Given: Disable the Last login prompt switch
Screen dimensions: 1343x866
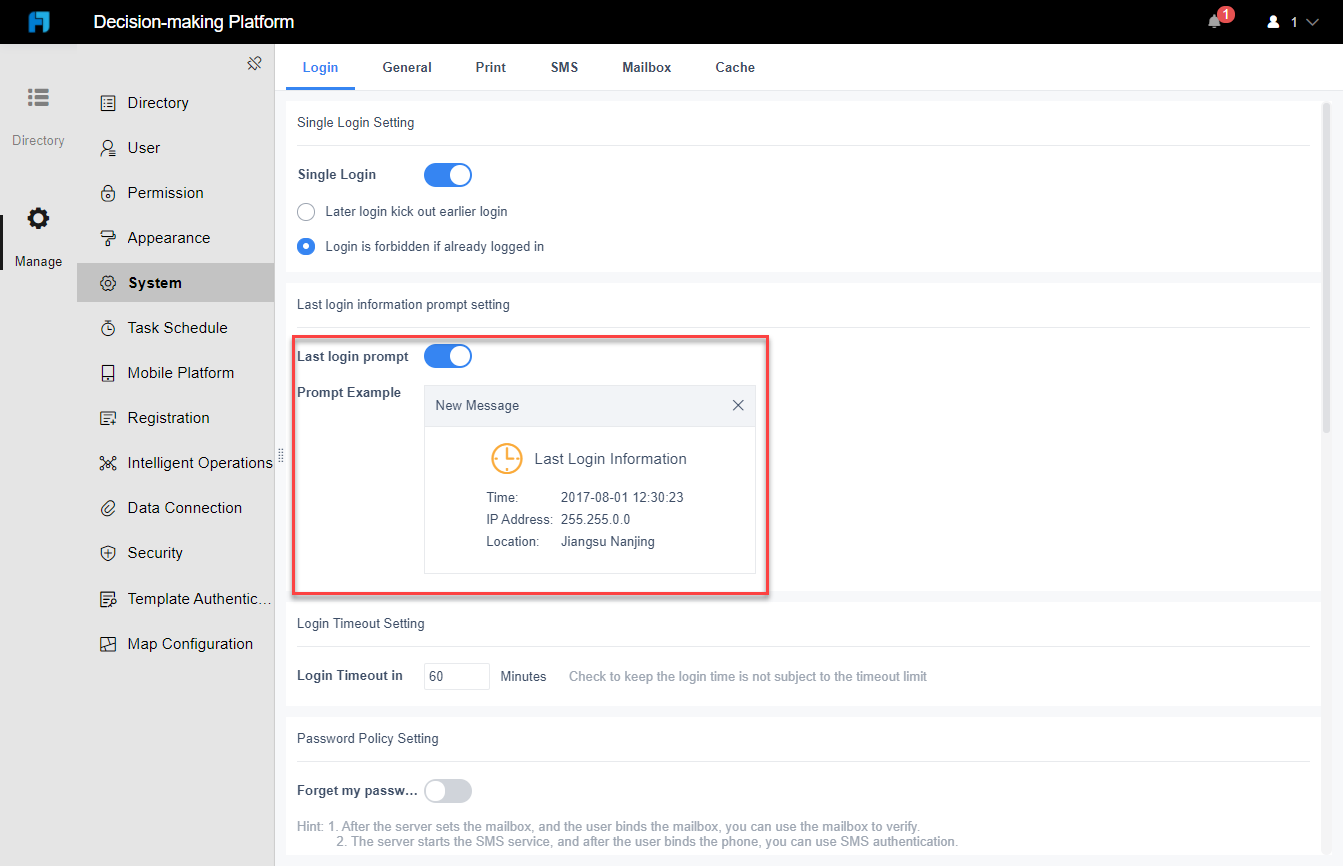Looking at the screenshot, I should 447,355.
